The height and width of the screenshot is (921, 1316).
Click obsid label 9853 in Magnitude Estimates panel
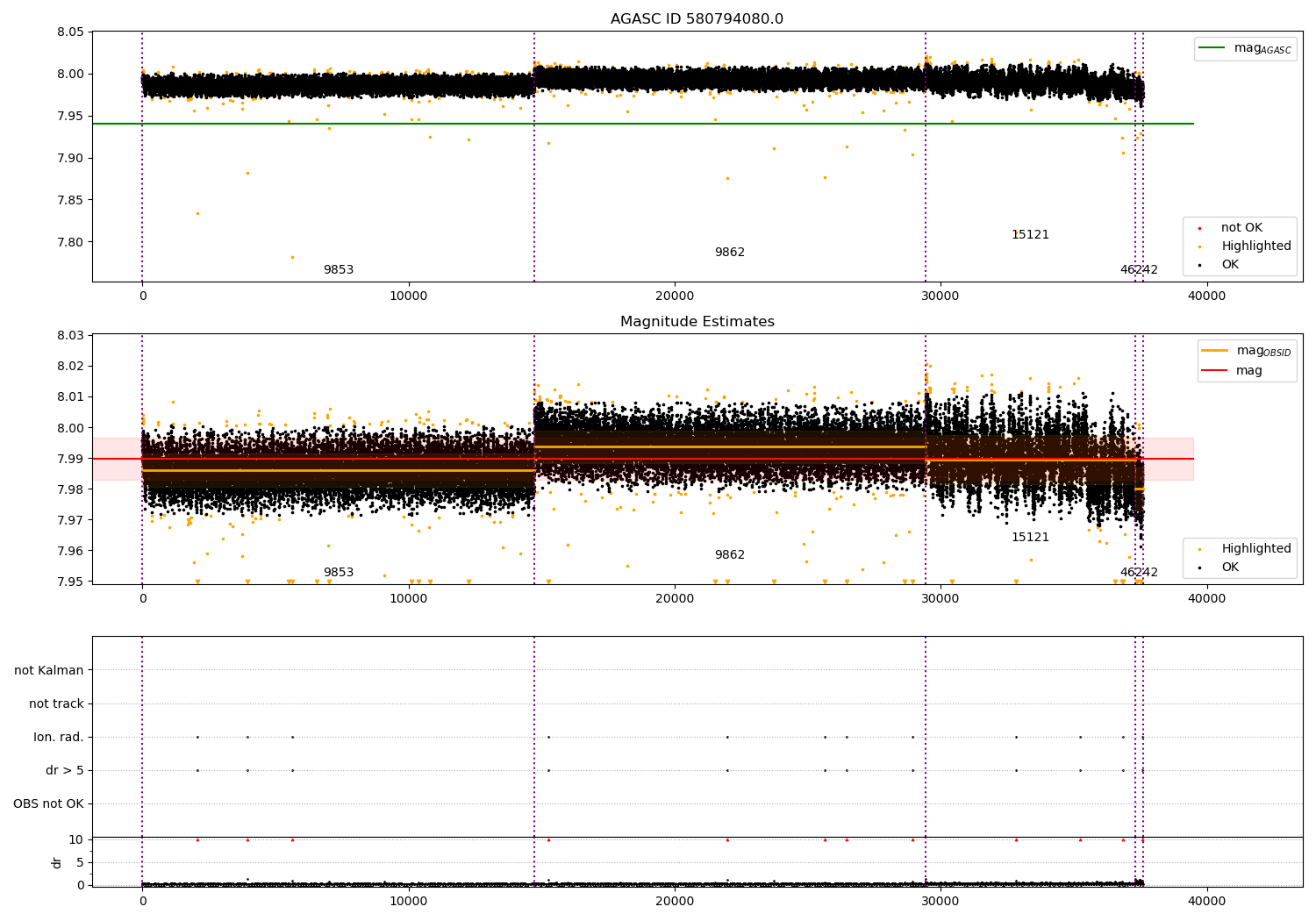(339, 572)
